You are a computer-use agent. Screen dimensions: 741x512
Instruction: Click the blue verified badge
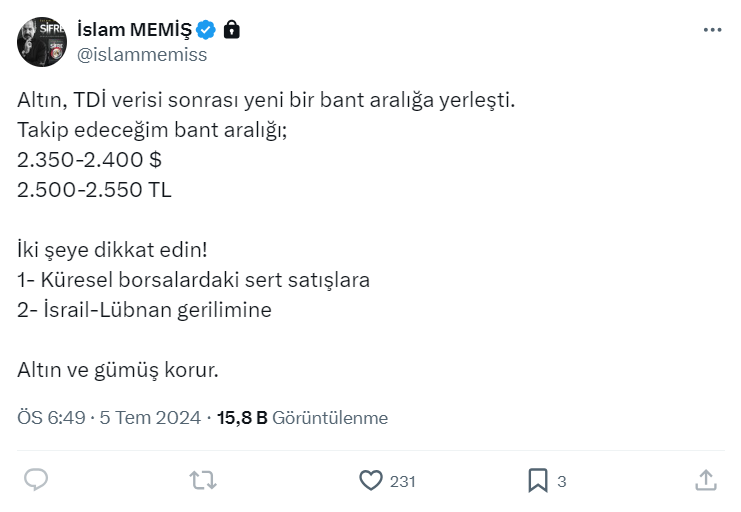pos(208,29)
